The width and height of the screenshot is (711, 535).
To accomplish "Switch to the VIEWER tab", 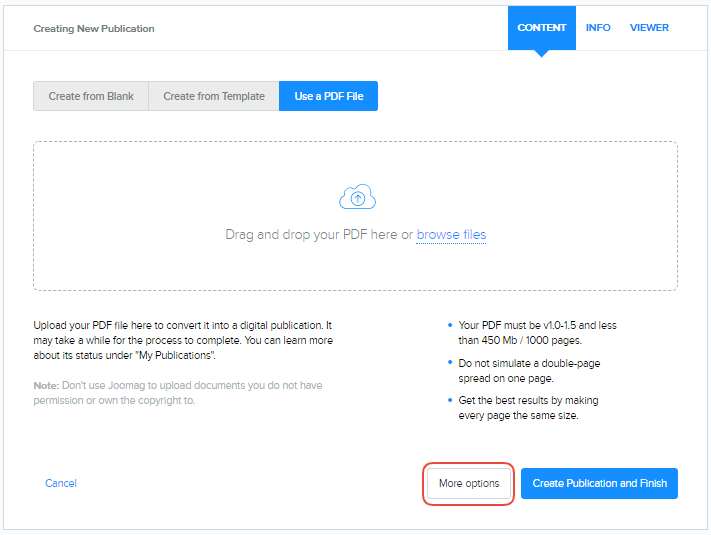I will 649,28.
